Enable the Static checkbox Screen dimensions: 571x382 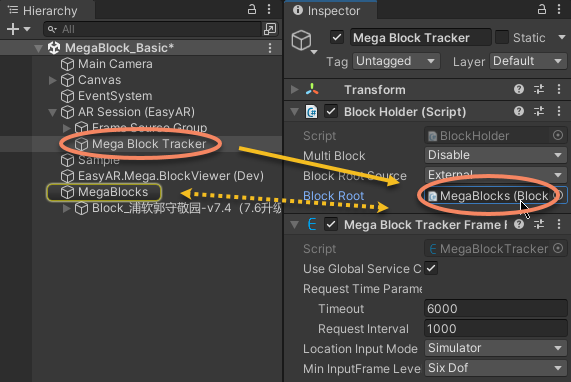click(502, 38)
